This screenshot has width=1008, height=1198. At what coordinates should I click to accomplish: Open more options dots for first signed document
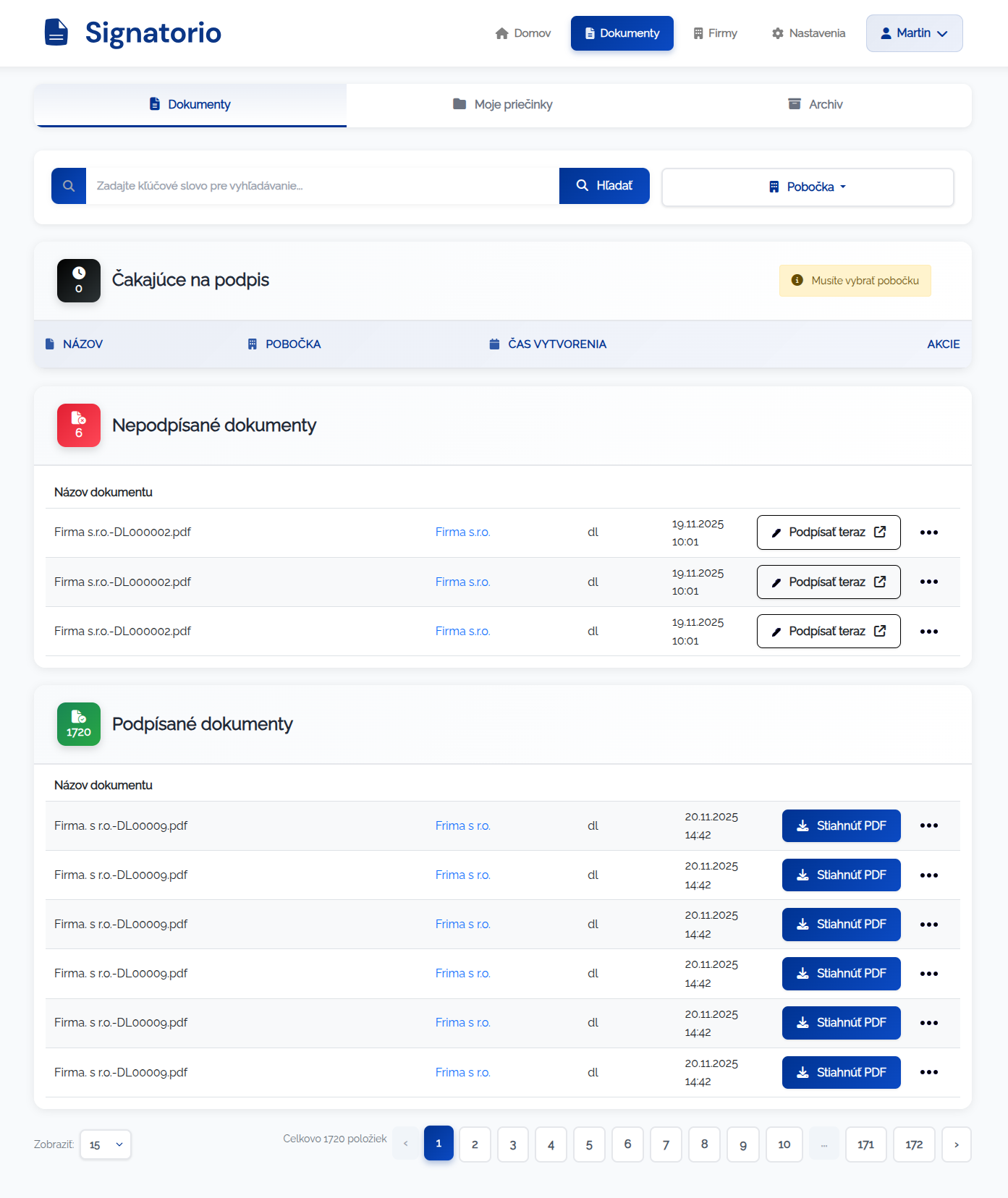[x=929, y=825]
